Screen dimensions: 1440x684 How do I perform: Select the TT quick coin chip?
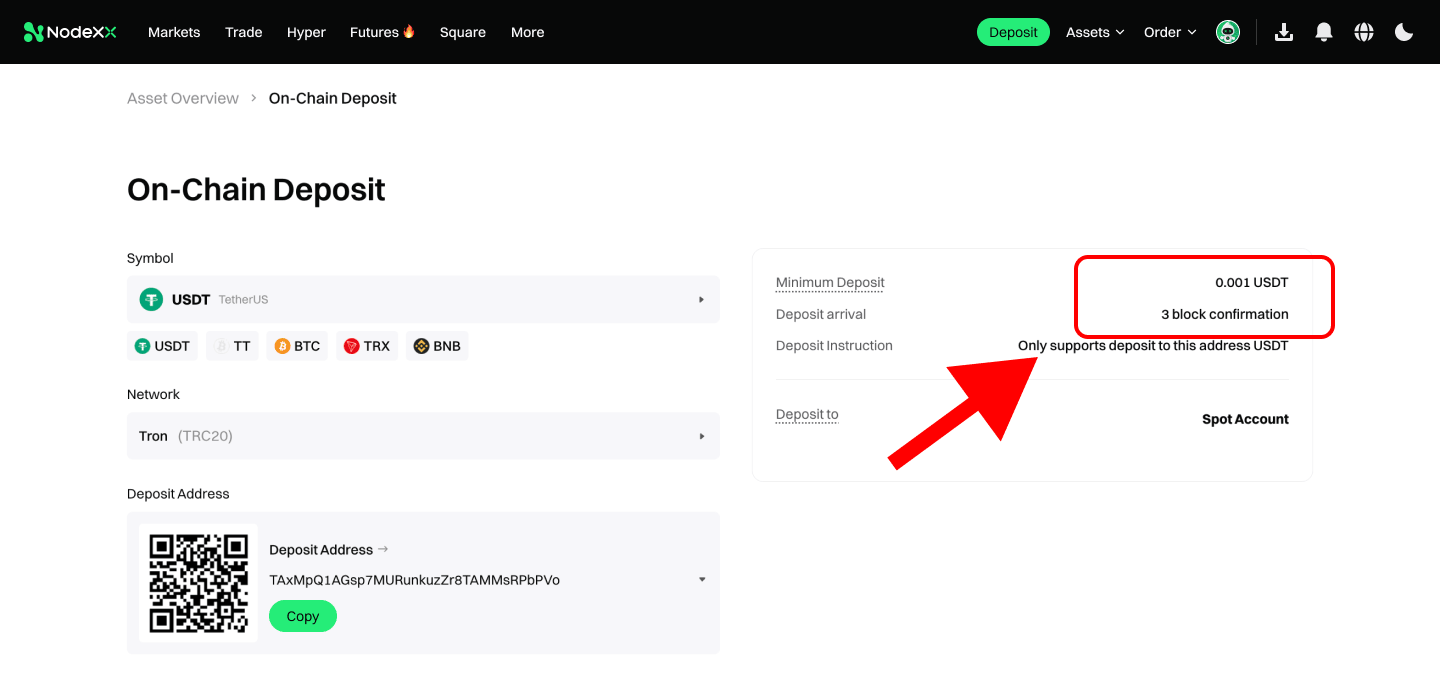[233, 346]
